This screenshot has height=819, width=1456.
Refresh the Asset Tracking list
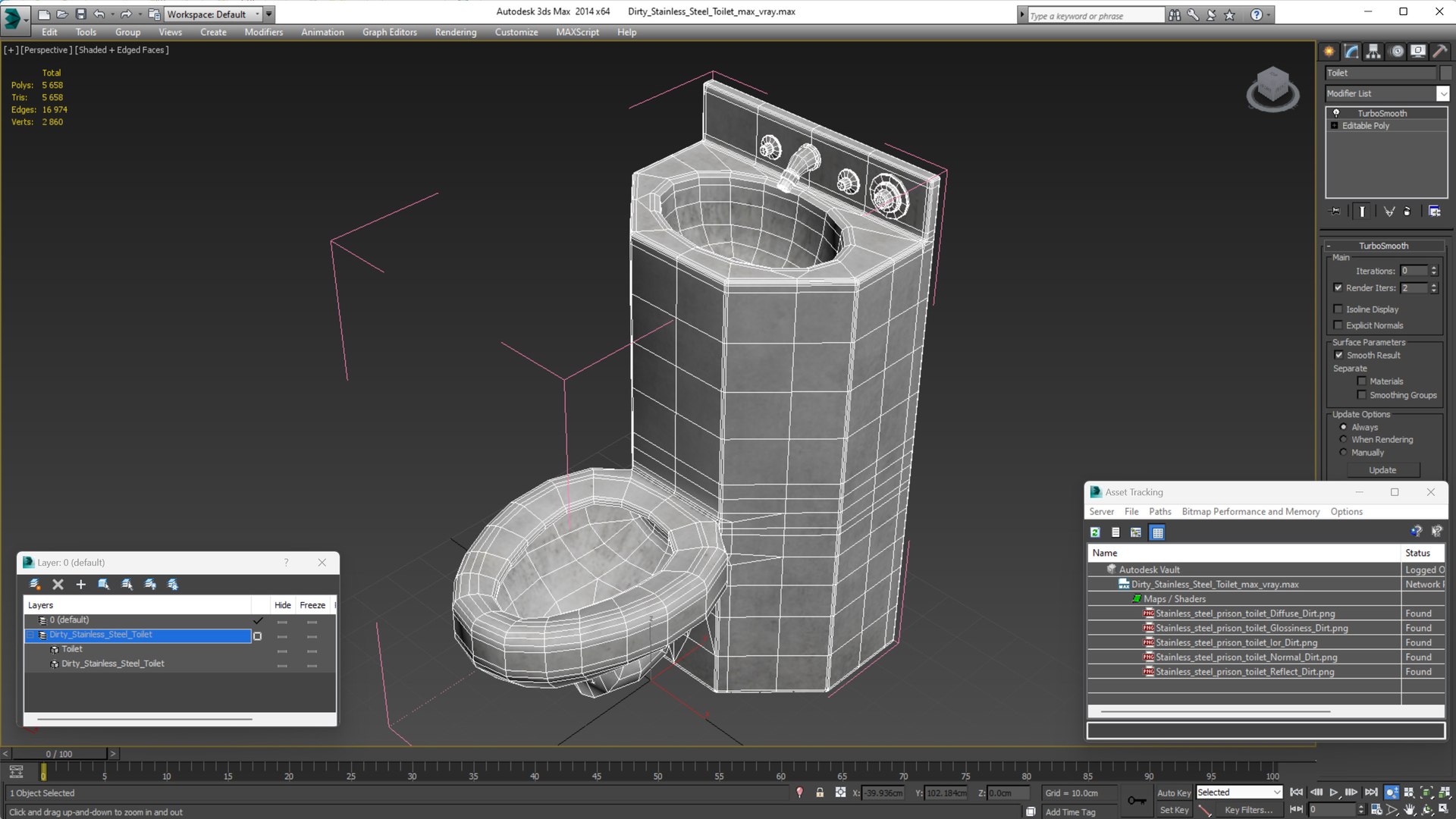tap(1095, 532)
